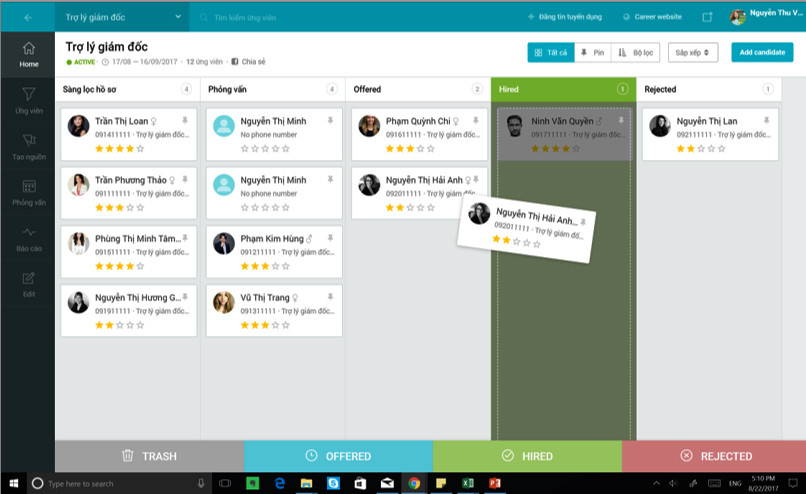
Task: Open the Sắp xếp sort dropdown
Action: click(x=693, y=52)
